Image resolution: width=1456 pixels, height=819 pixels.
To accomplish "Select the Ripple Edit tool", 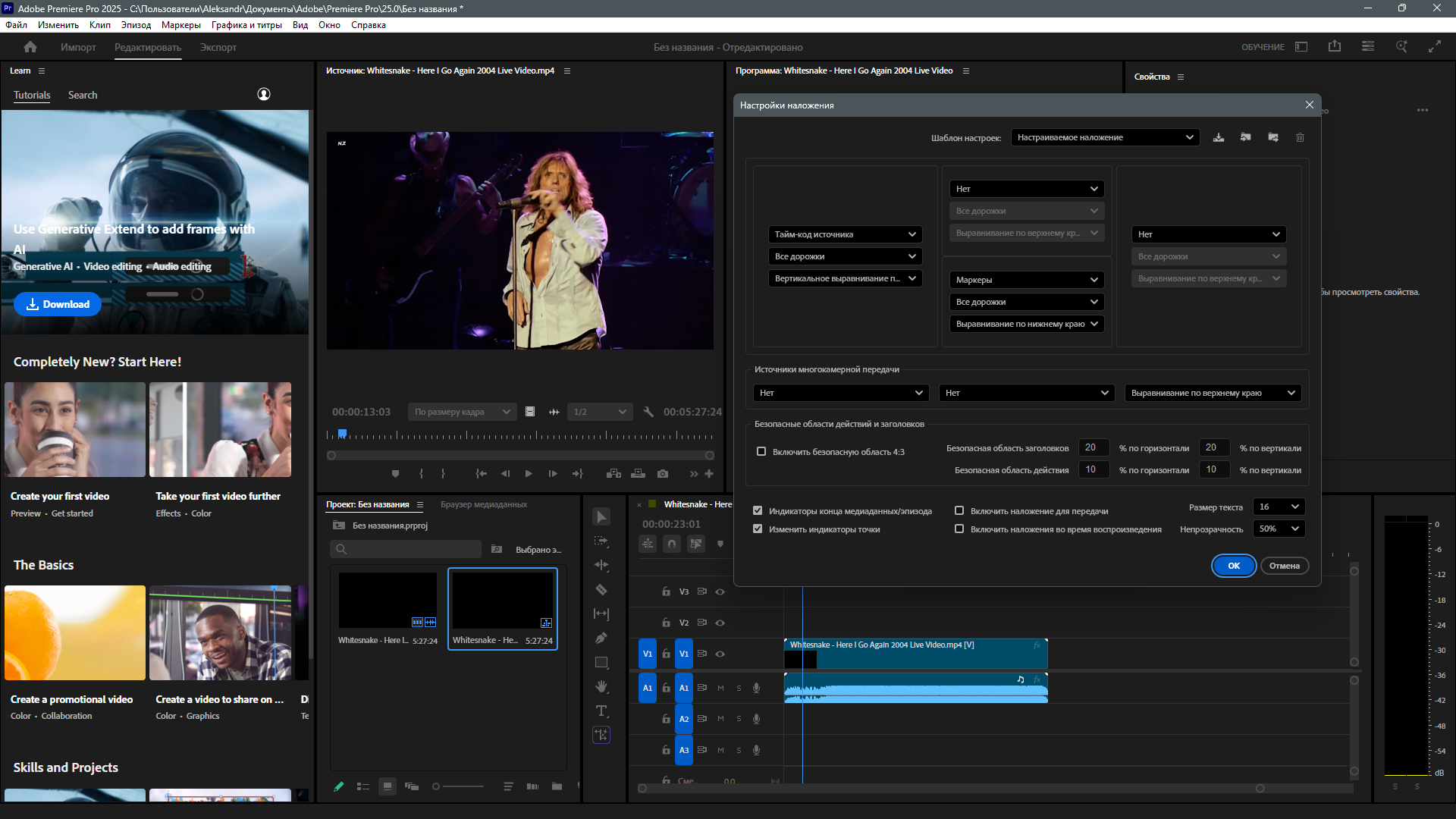I will click(601, 566).
